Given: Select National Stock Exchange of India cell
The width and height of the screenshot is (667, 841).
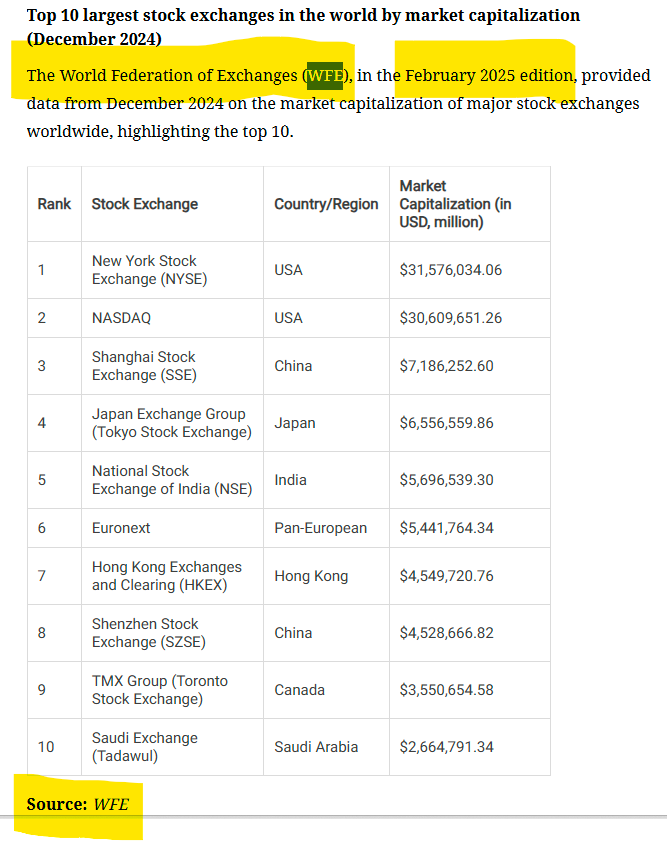Looking at the screenshot, I should click(x=172, y=479).
